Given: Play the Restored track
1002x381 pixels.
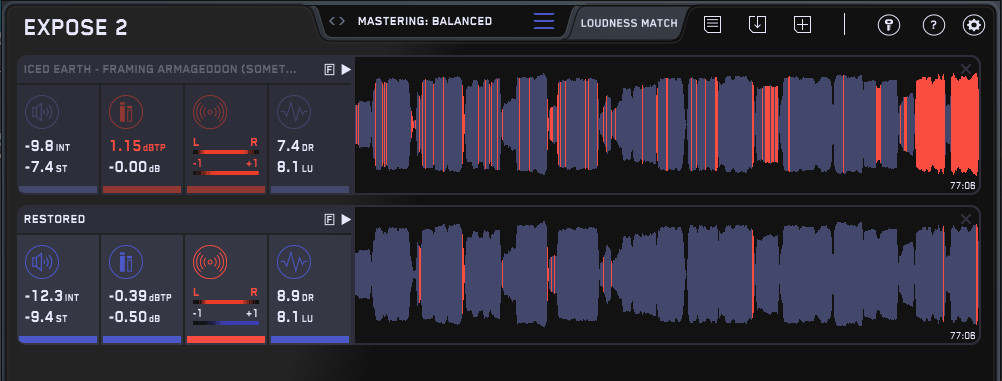Looking at the screenshot, I should point(346,219).
